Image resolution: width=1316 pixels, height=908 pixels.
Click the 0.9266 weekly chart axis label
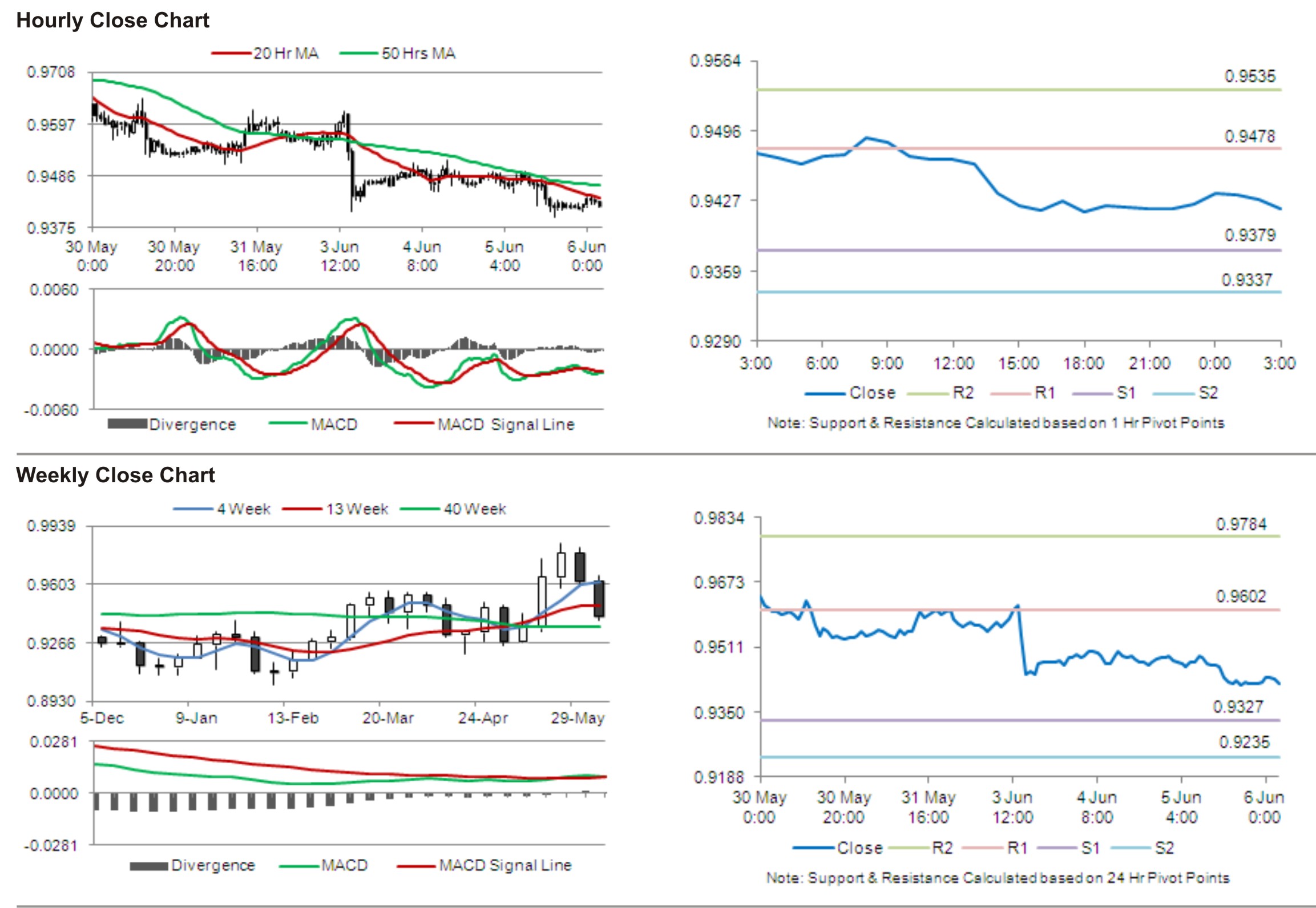tap(51, 643)
